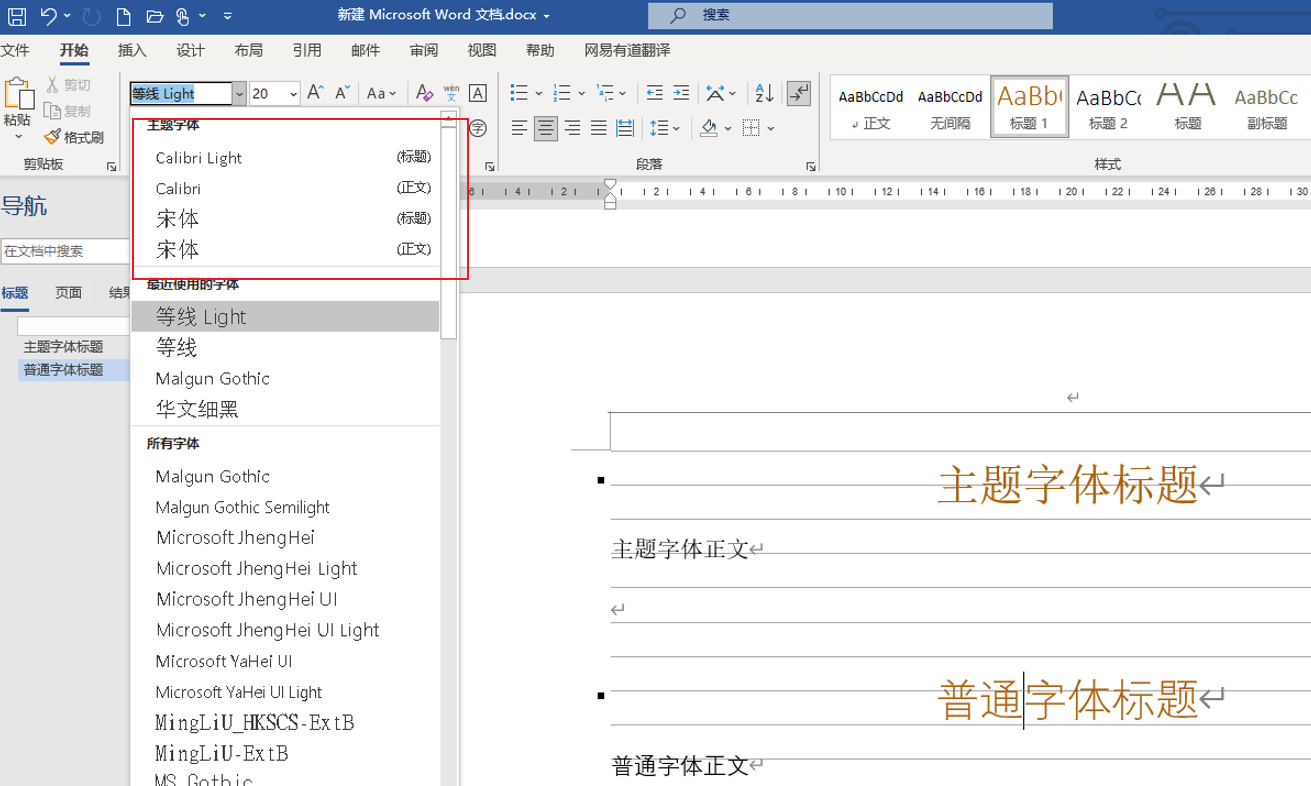Decrease paragraph indent

(x=654, y=93)
